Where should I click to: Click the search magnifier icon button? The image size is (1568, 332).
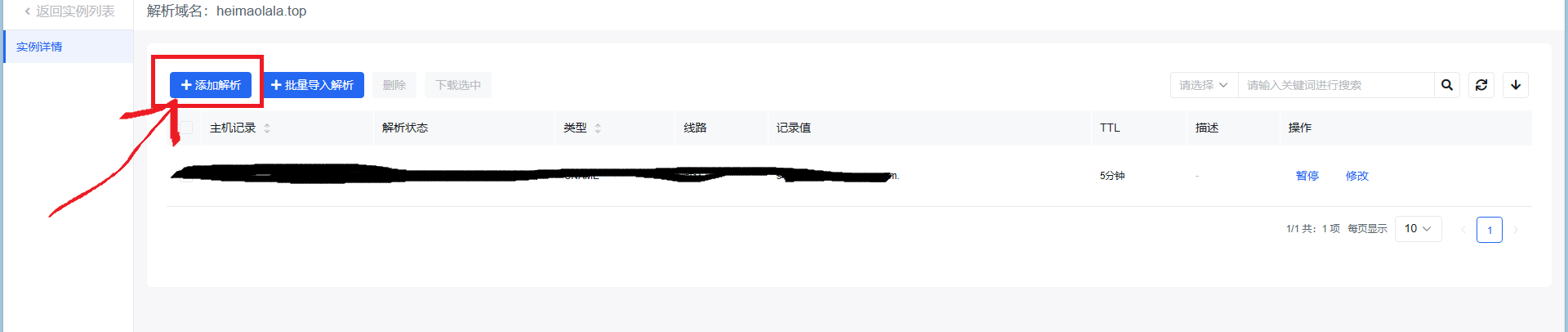pos(1447,85)
